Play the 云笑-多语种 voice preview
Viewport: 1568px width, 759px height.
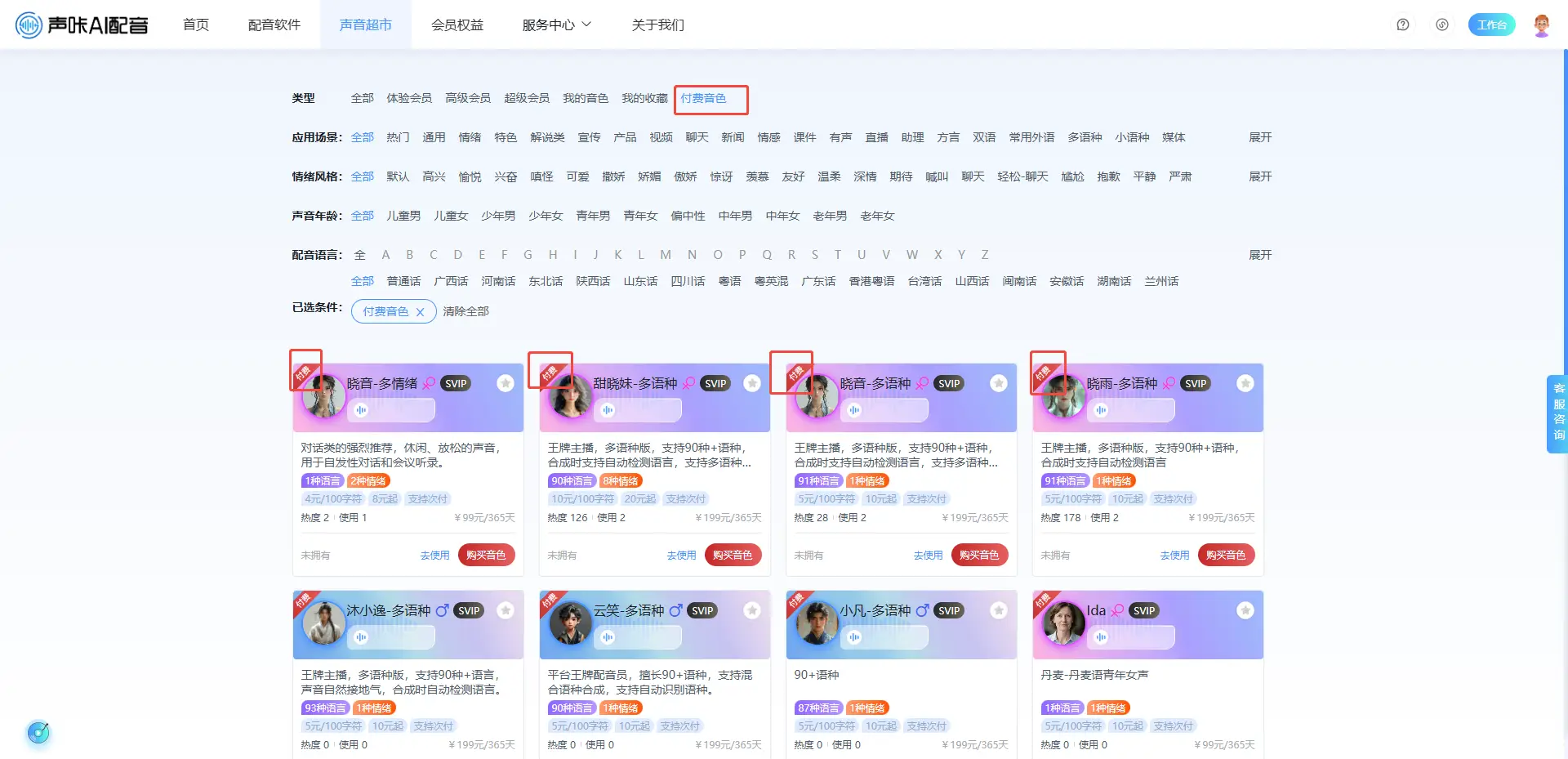coord(608,637)
